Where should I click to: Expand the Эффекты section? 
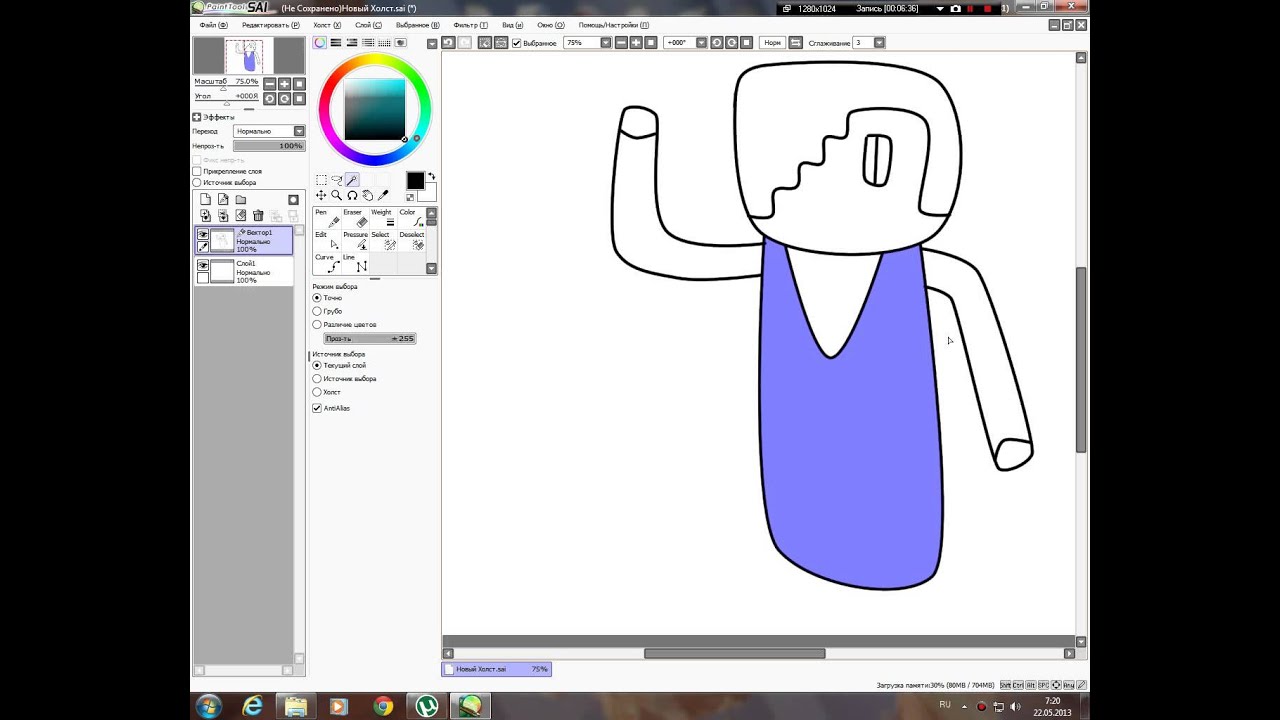pyautogui.click(x=197, y=117)
